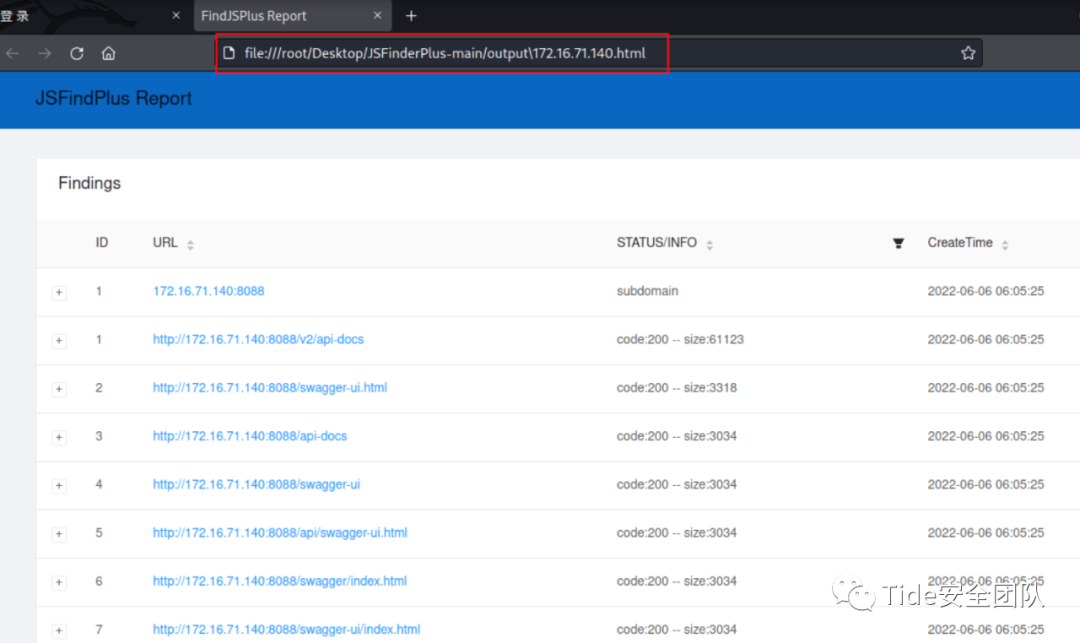Switch to the FindJSPlus Report tab
Viewport: 1080px width, 643px height.
point(254,16)
